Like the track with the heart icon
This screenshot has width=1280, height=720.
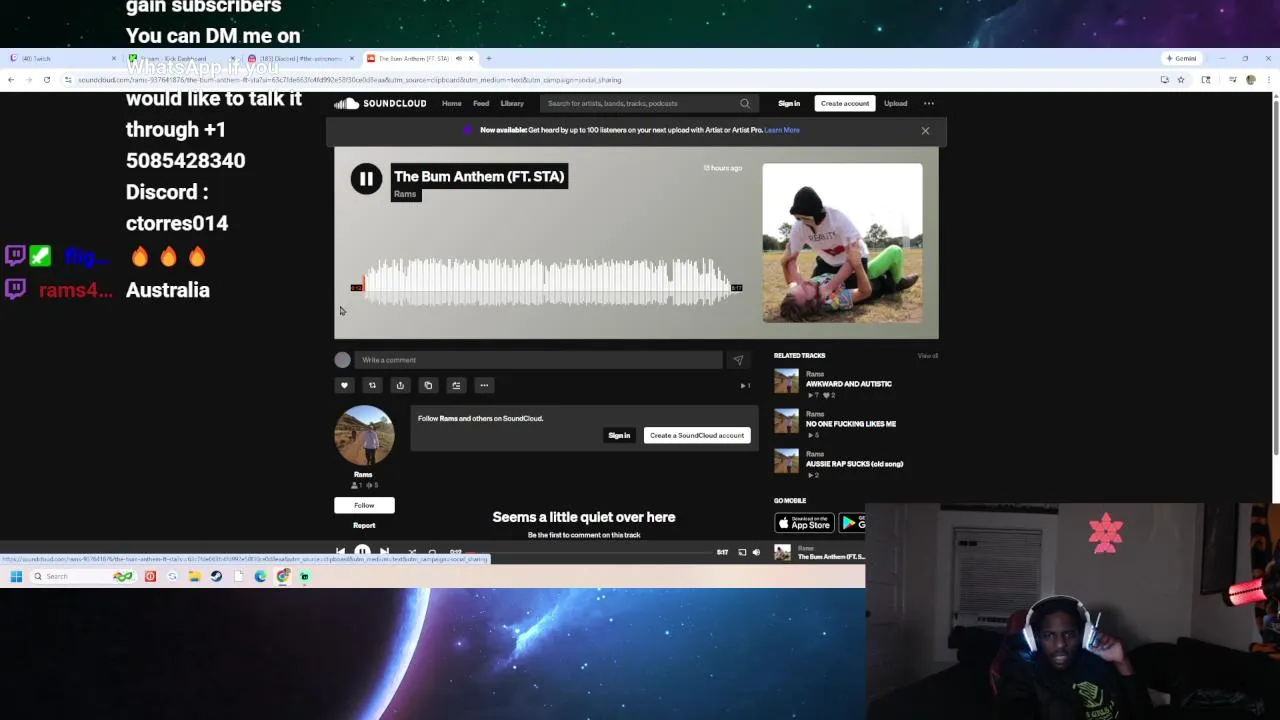coord(344,385)
